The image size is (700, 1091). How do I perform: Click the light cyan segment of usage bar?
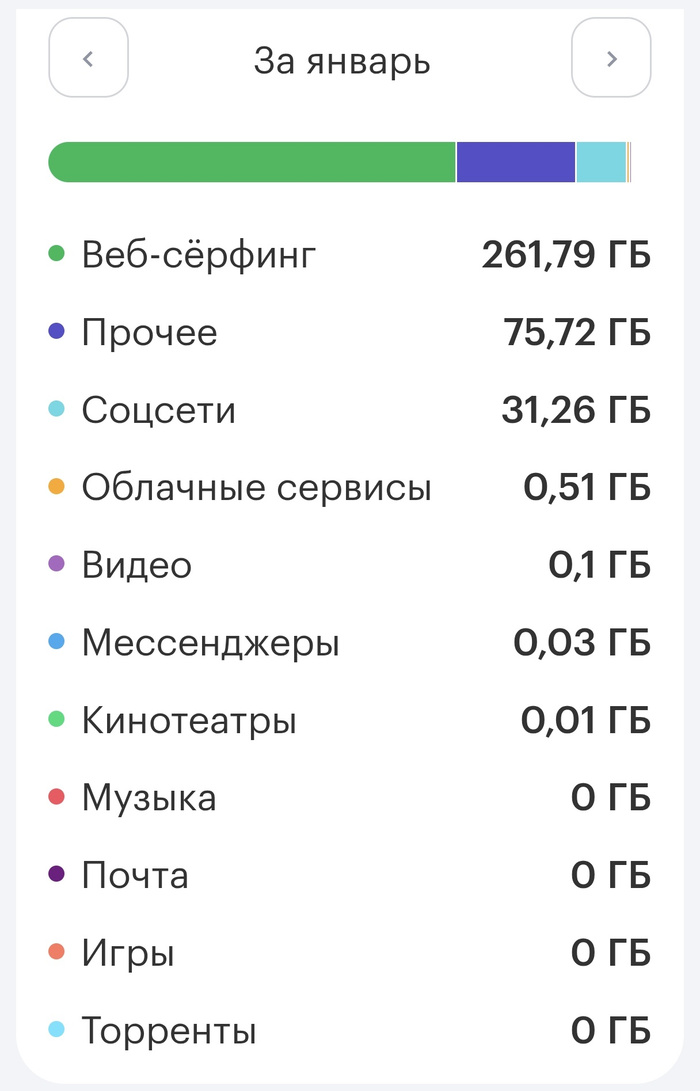[x=600, y=162]
